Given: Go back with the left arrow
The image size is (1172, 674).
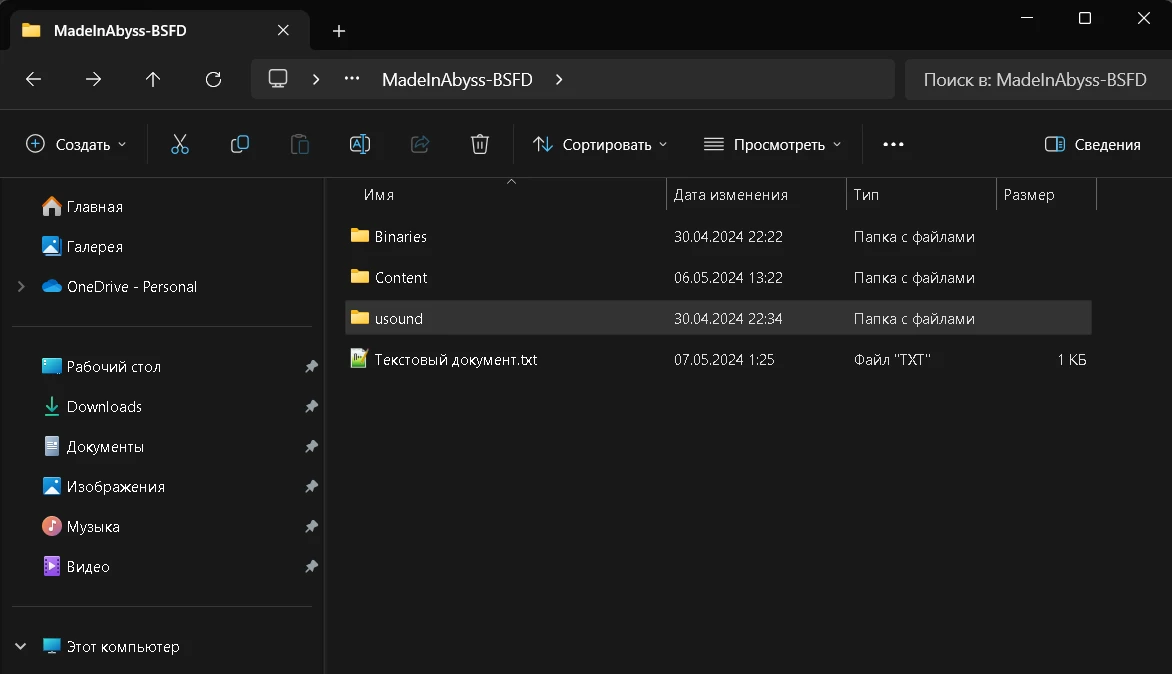Looking at the screenshot, I should [x=34, y=79].
